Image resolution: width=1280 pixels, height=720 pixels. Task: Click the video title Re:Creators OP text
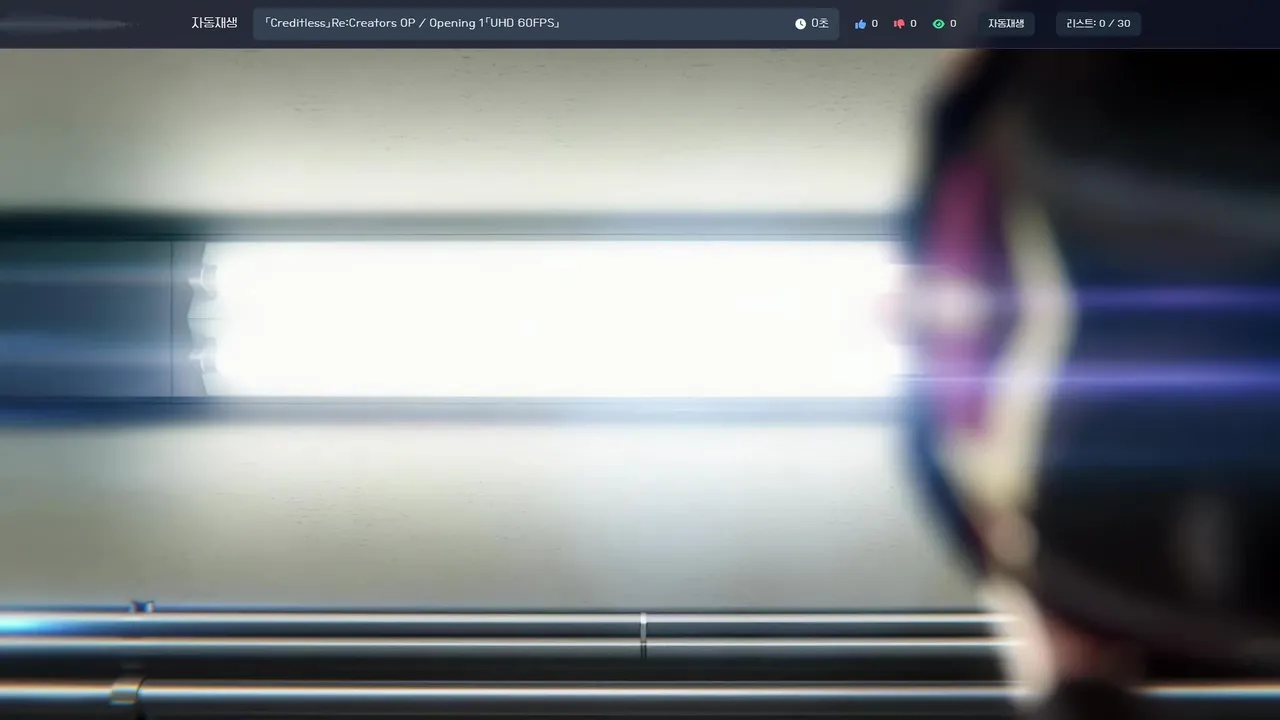point(411,23)
